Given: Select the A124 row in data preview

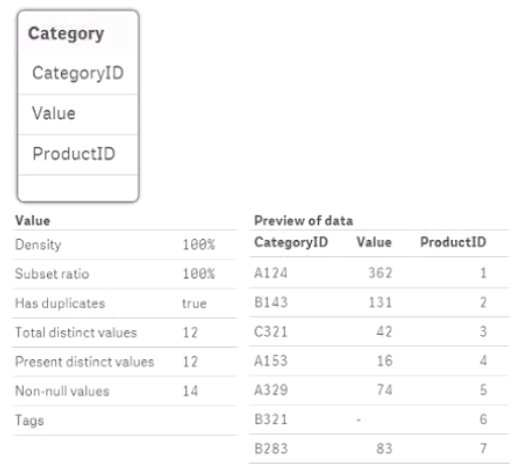Looking at the screenshot, I should 379,273.
